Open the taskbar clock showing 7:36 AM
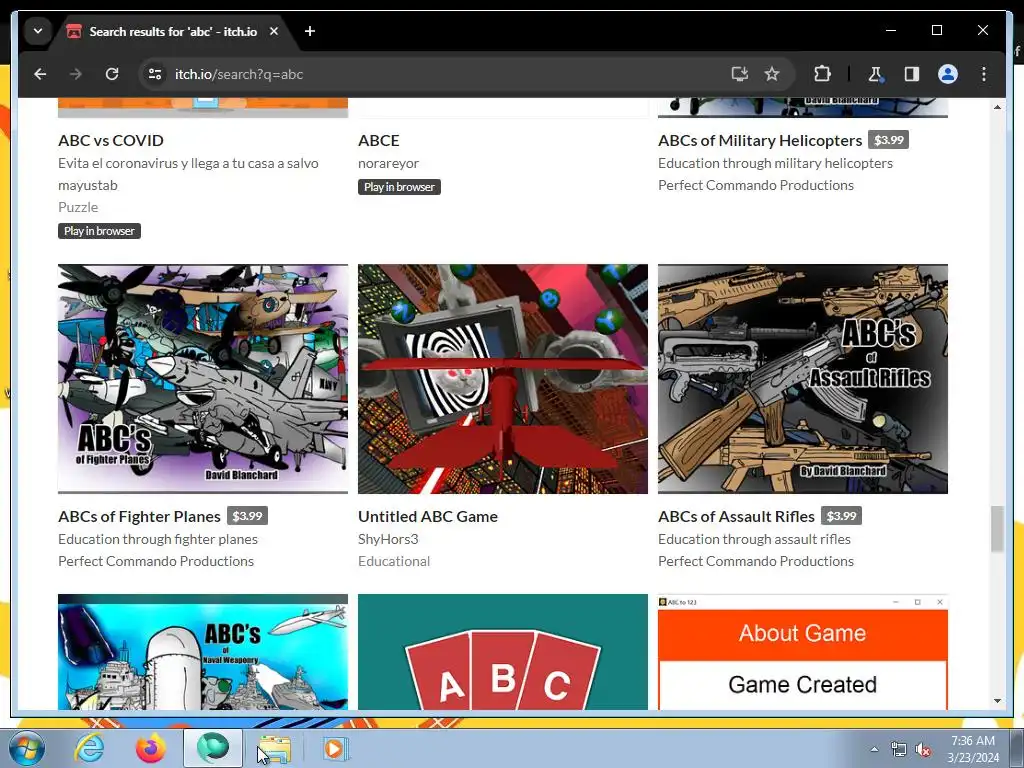Image resolution: width=1024 pixels, height=768 pixels. [973, 748]
